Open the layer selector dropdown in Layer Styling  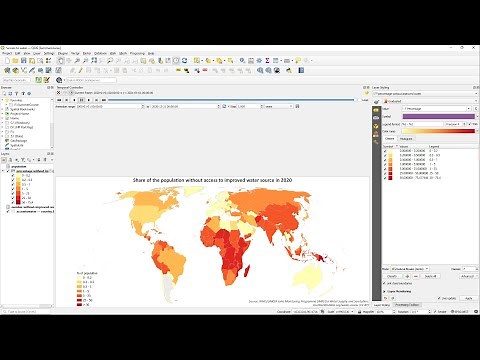click(425, 94)
